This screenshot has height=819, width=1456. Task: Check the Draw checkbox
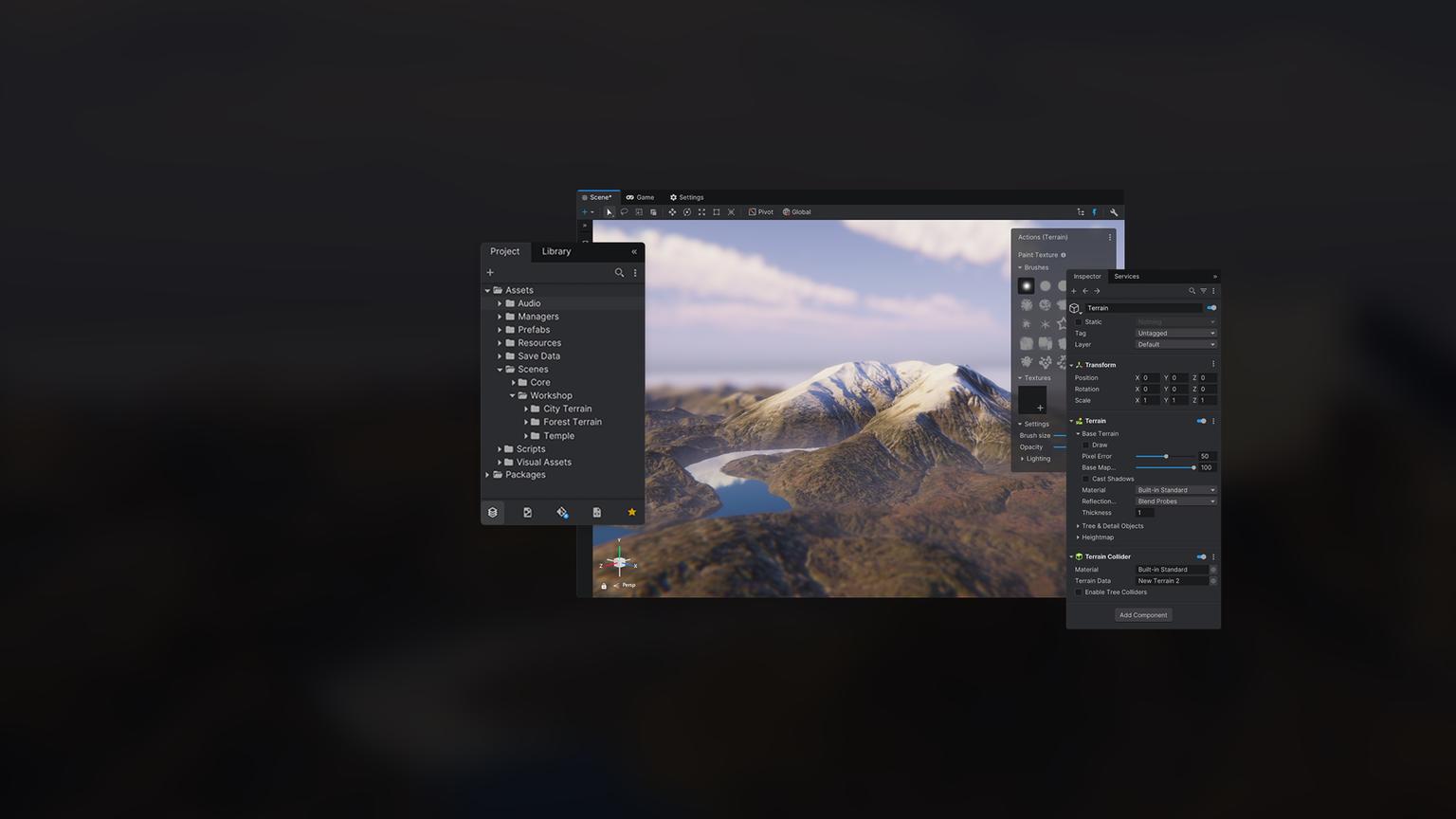(1085, 446)
